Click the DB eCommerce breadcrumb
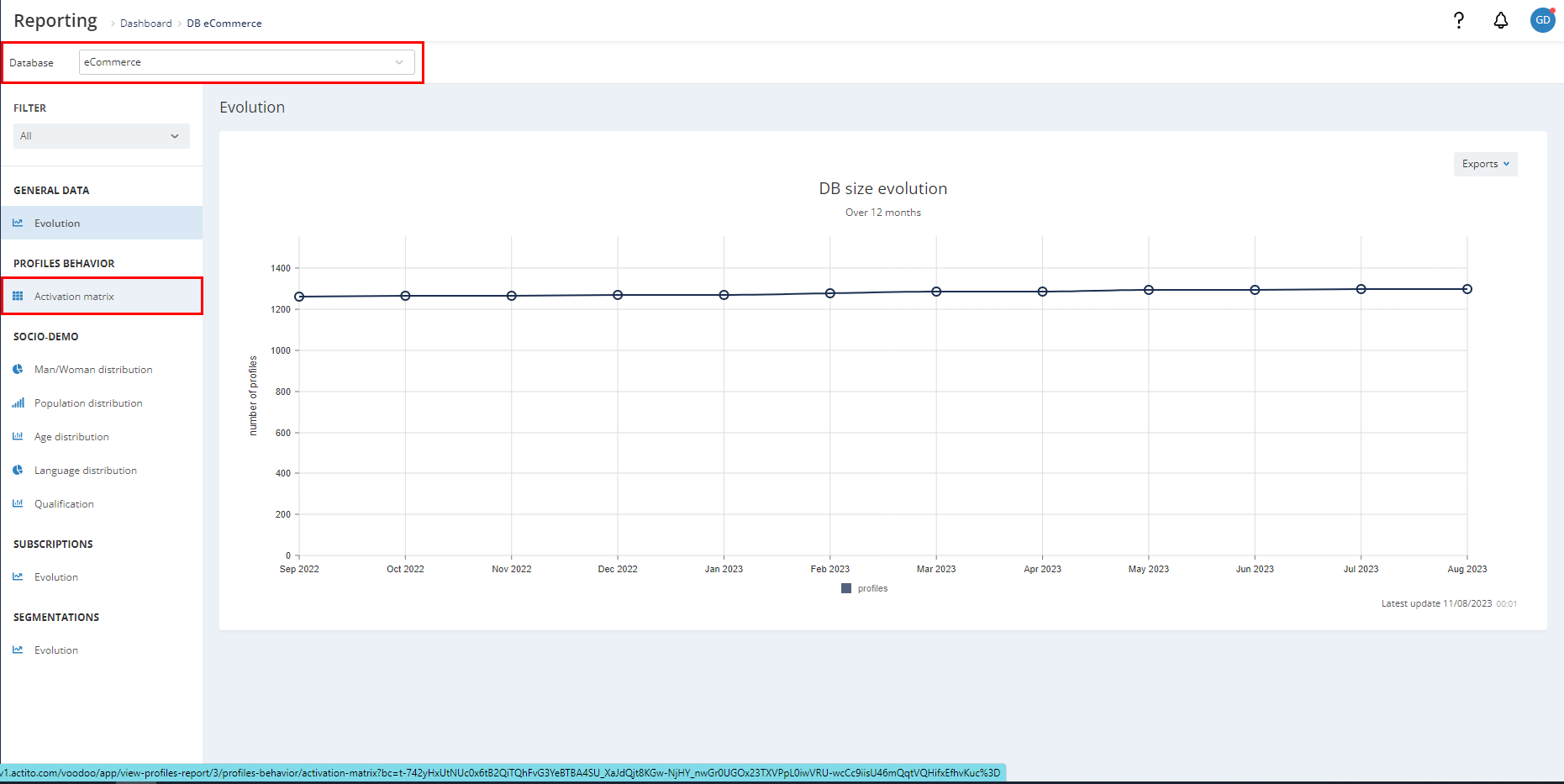Viewport: 1564px width, 784px height. (x=224, y=24)
